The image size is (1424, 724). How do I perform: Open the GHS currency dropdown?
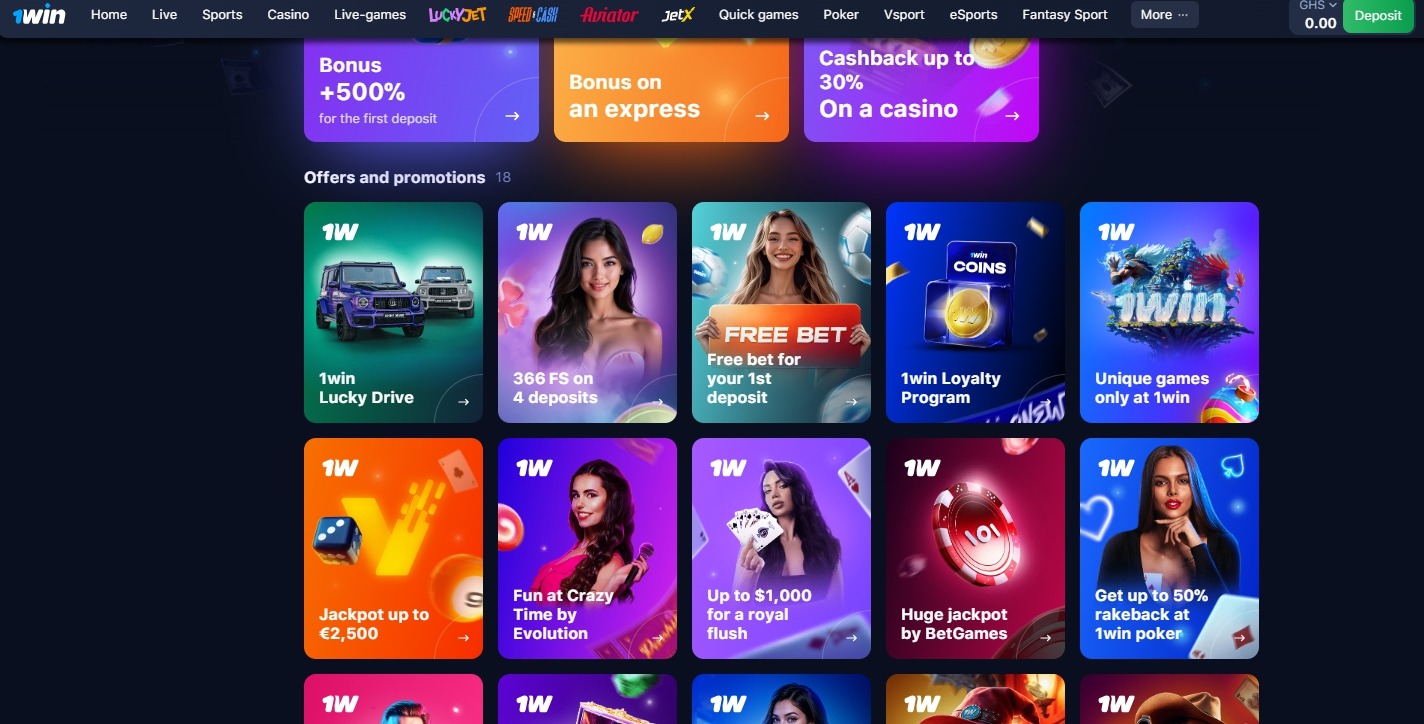click(x=1317, y=6)
